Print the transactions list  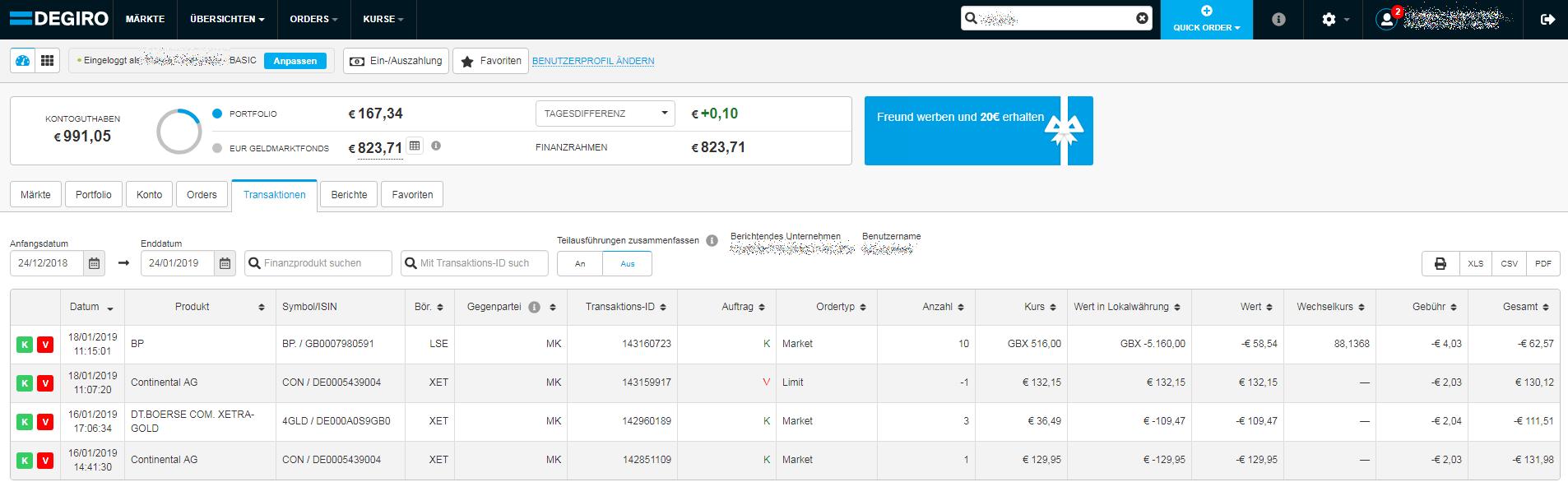pyautogui.click(x=1440, y=263)
